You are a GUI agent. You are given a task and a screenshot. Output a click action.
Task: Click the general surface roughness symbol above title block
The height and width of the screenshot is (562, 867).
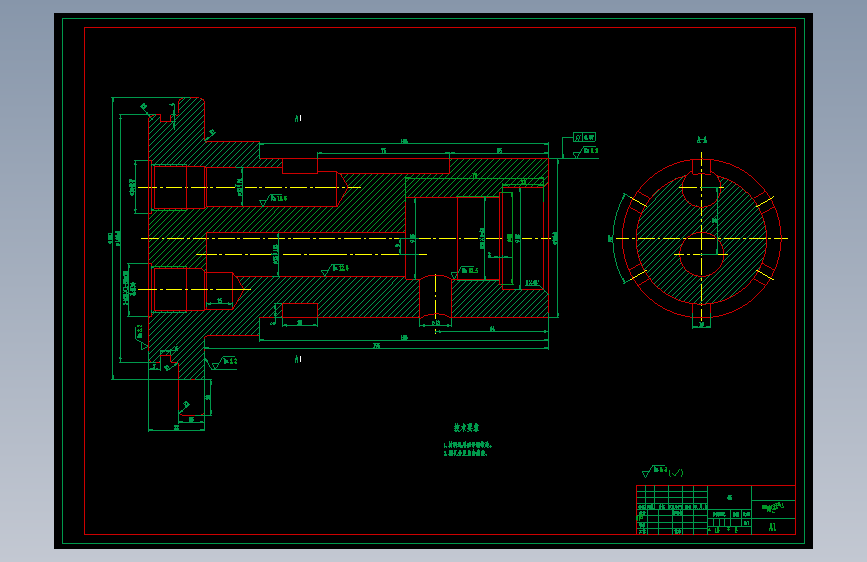[x=655, y=471]
